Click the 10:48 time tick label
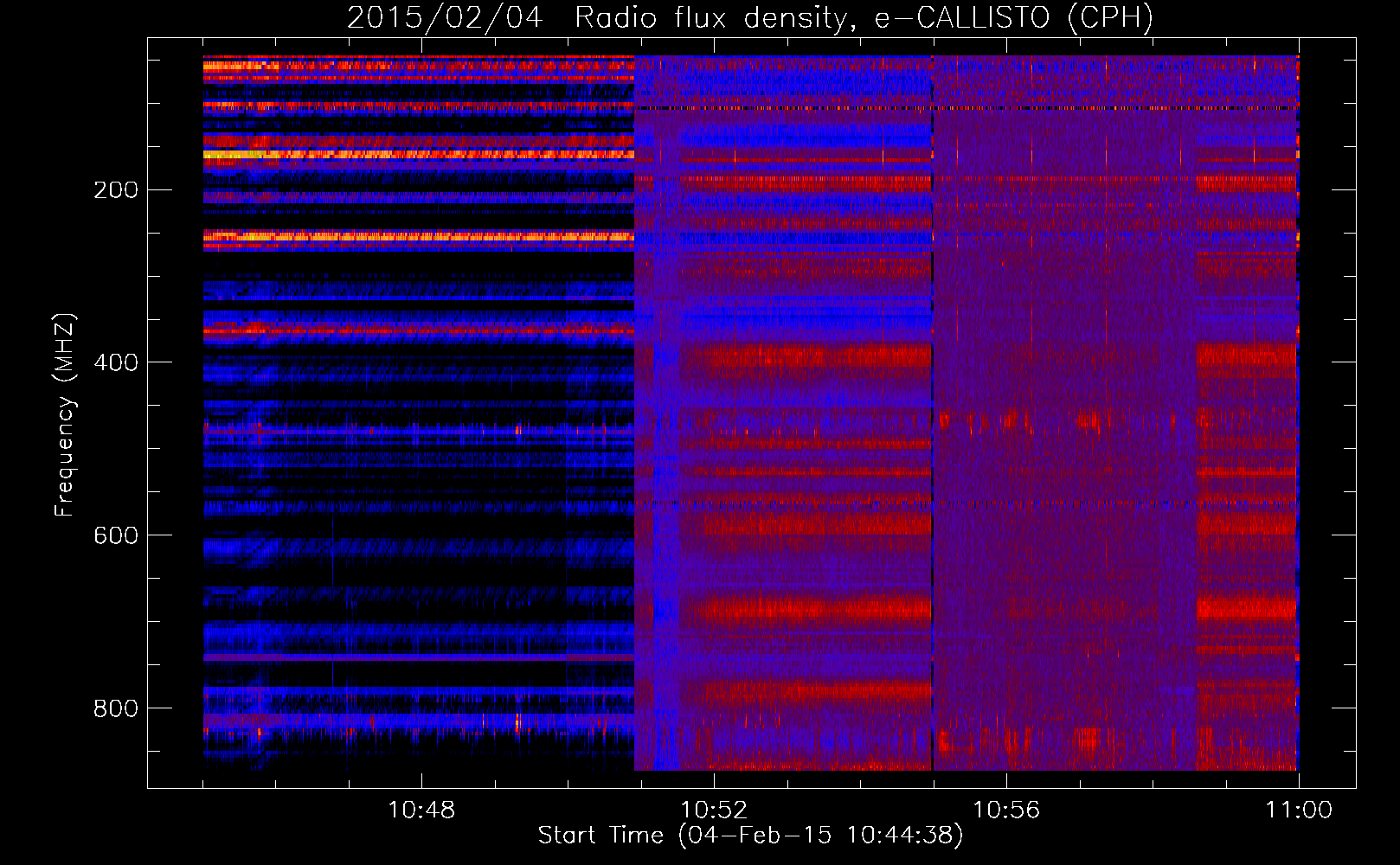This screenshot has height=865, width=1400. click(x=421, y=811)
